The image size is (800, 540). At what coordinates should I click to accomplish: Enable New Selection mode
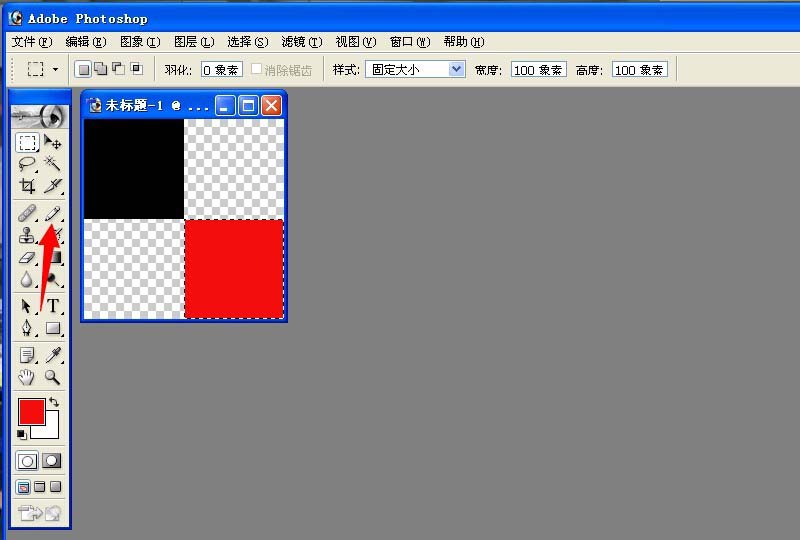click(x=83, y=69)
